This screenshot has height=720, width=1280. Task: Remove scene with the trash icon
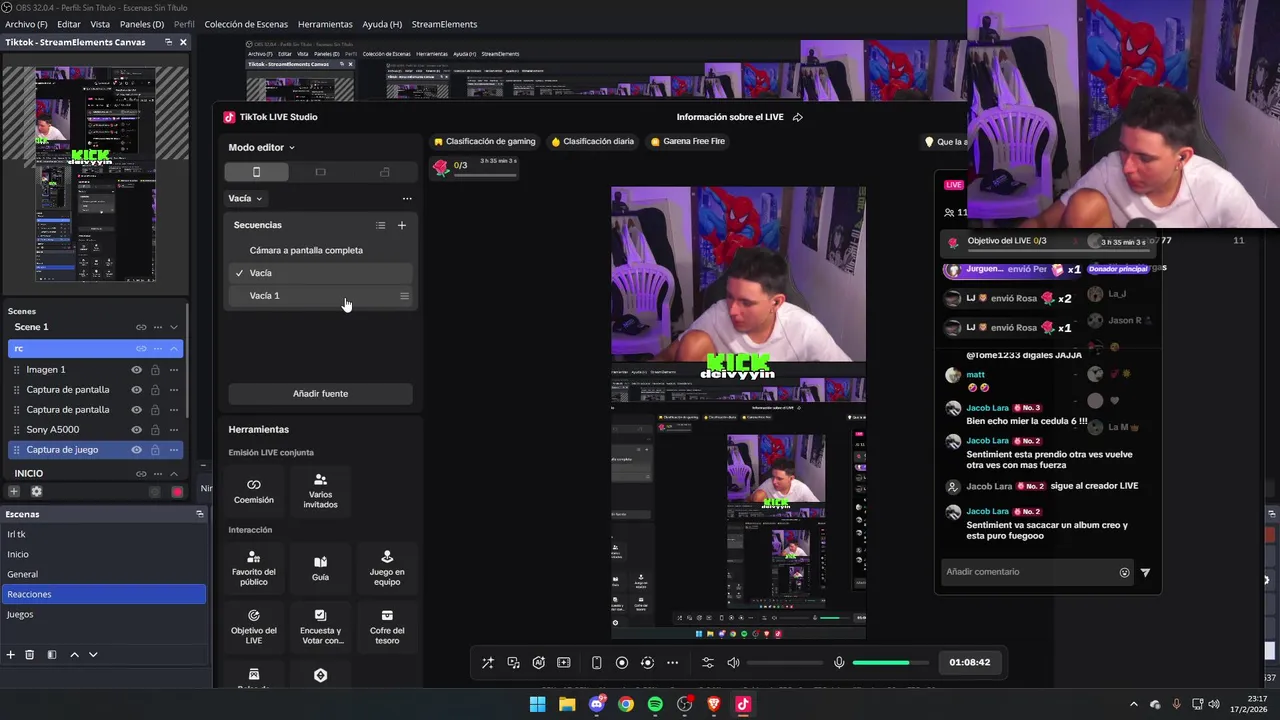pyautogui.click(x=30, y=655)
